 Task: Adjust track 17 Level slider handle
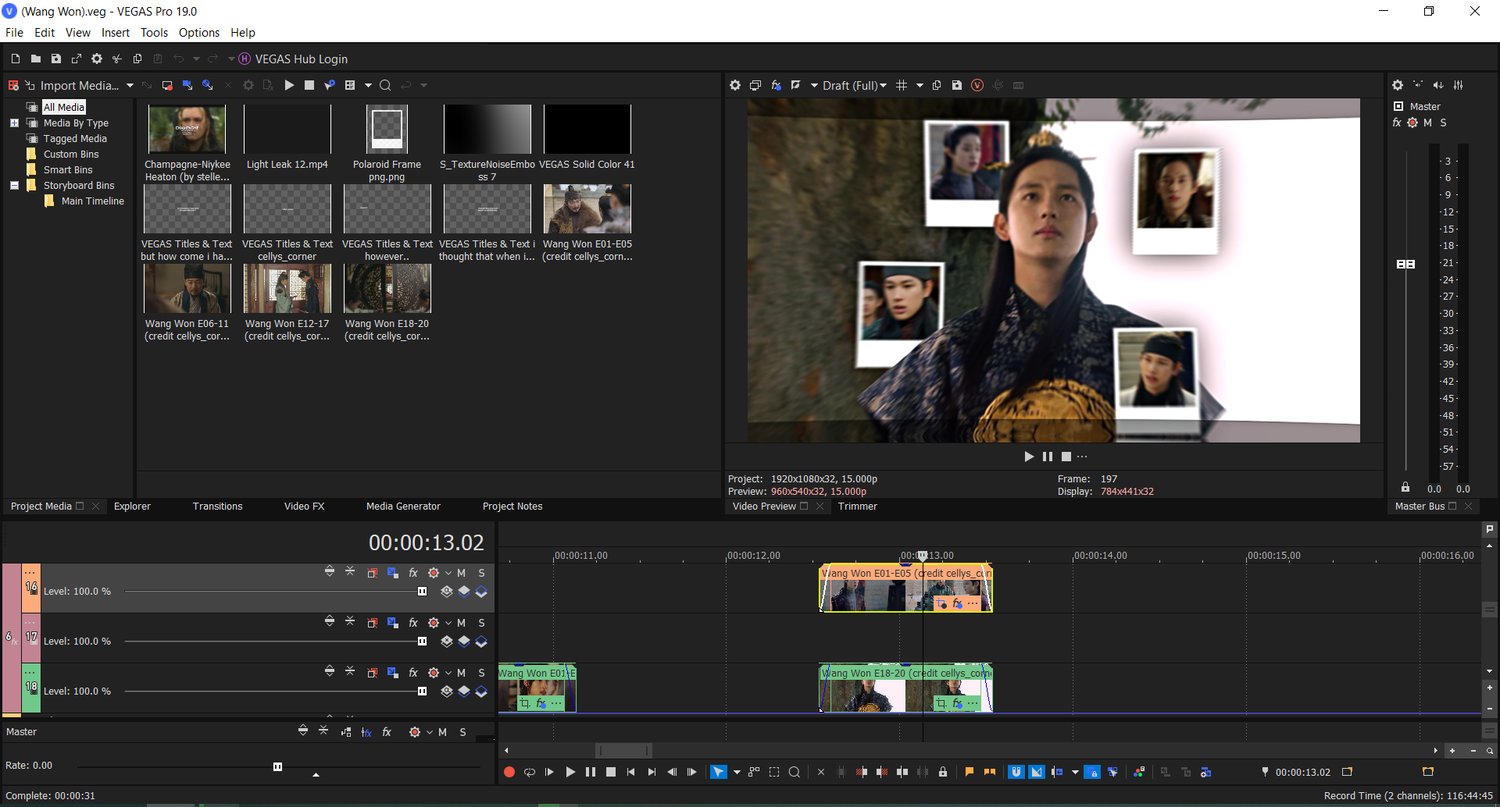click(x=422, y=641)
